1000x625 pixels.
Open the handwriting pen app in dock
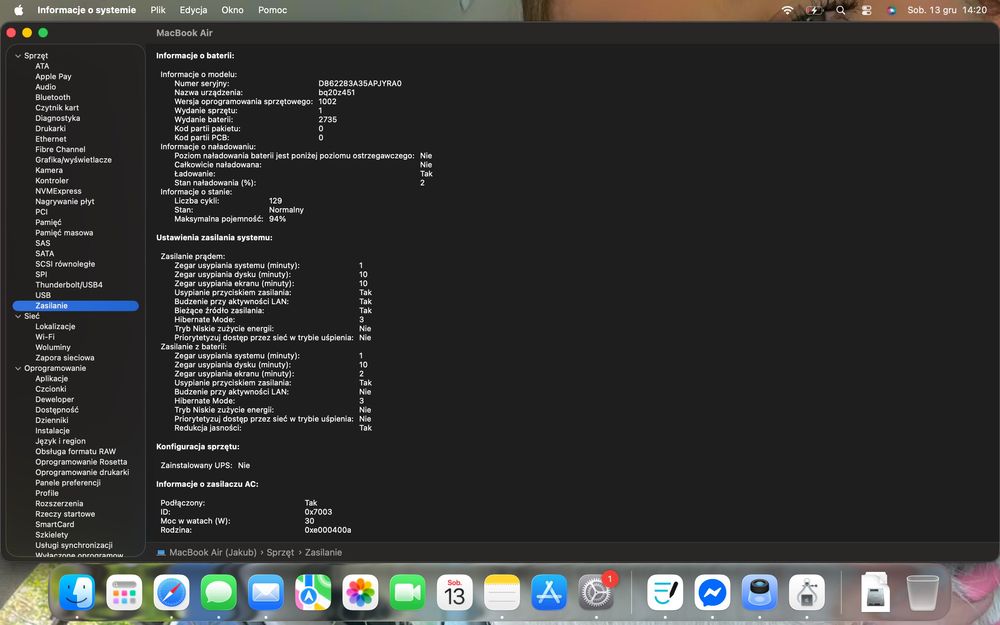(x=665, y=592)
